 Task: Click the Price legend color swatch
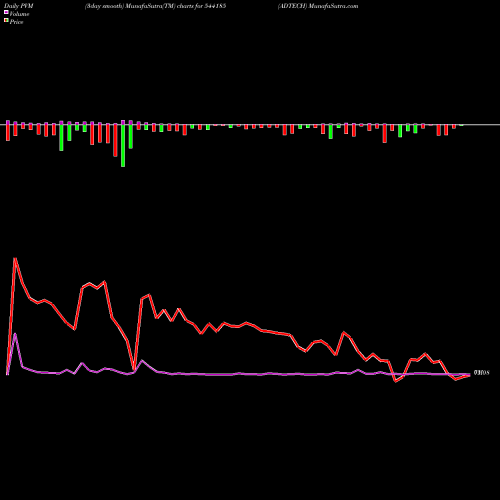pyautogui.click(x=6, y=20)
